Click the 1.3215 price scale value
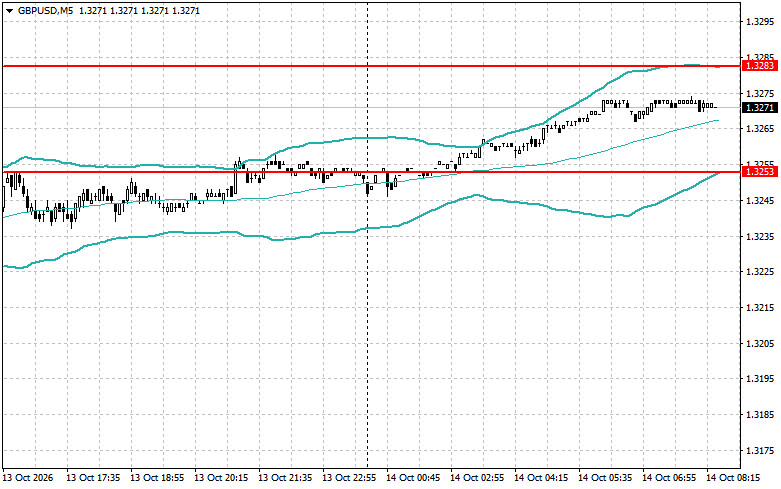The image size is (781, 489). pyautogui.click(x=760, y=308)
